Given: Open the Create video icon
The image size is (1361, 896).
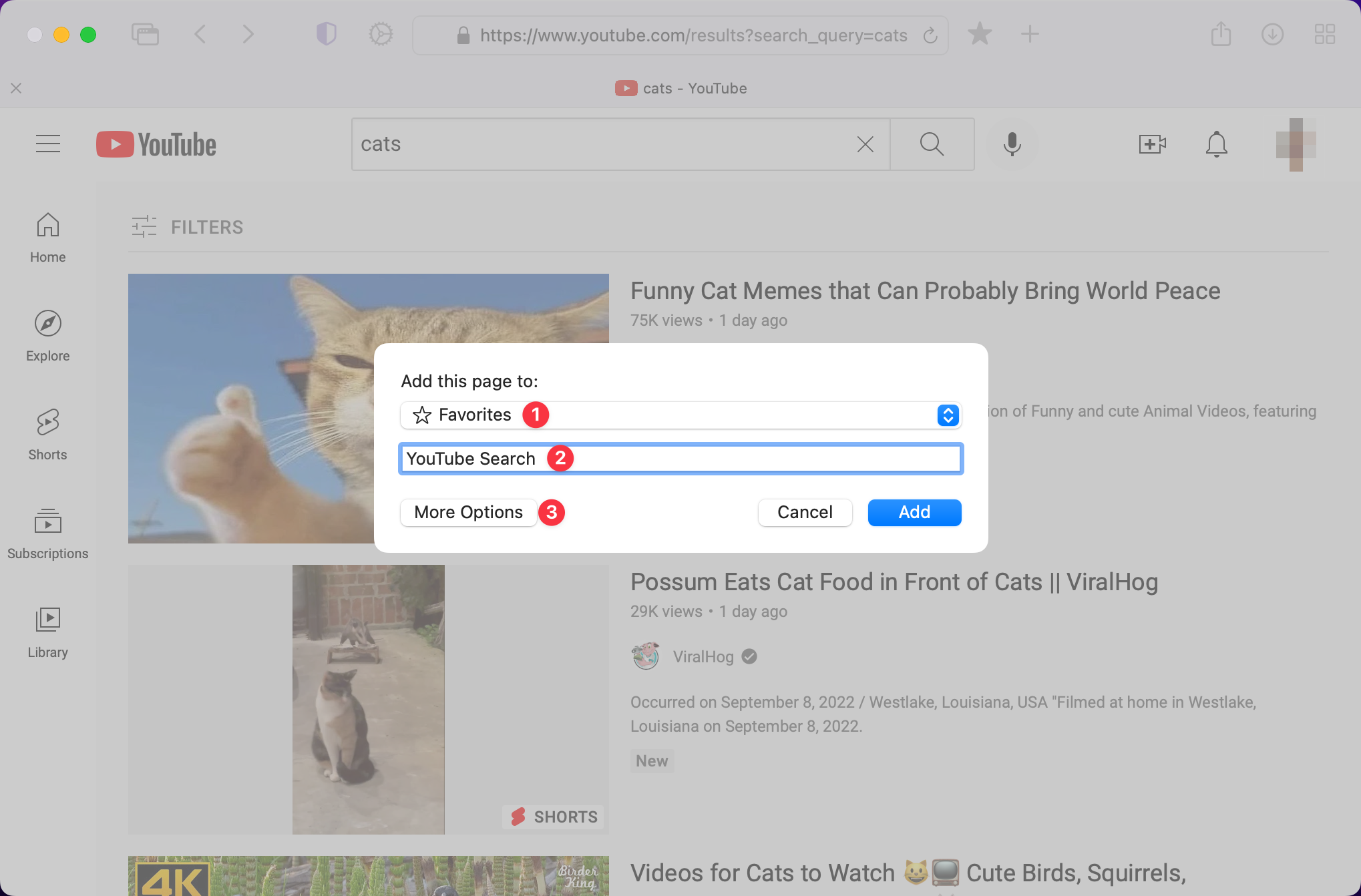Looking at the screenshot, I should (x=1152, y=144).
